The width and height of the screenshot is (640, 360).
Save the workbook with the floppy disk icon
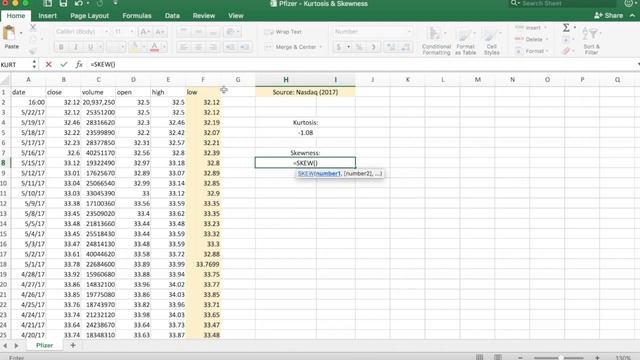(x=63, y=4)
